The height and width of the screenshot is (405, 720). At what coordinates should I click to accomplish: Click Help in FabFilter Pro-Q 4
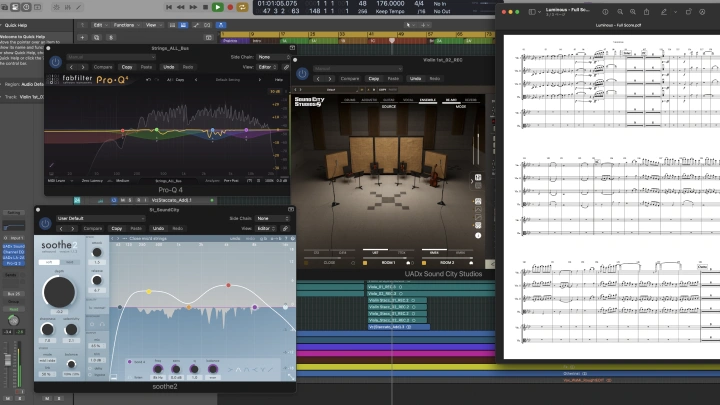point(278,79)
